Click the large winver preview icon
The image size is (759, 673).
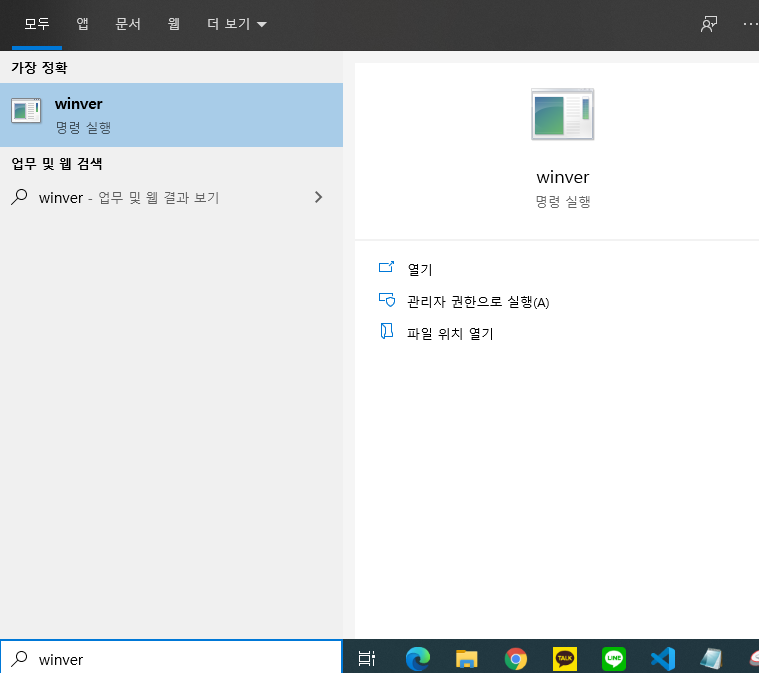(562, 114)
